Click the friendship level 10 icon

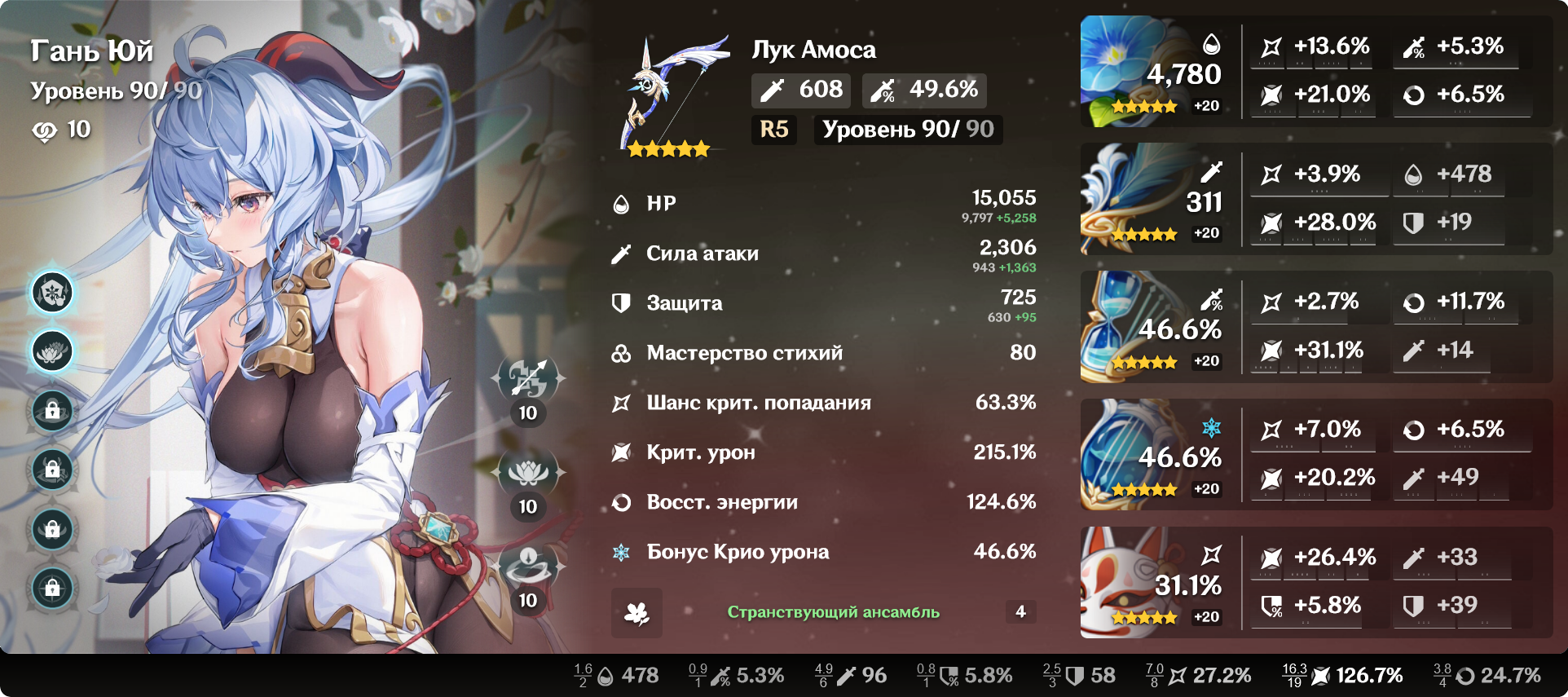pyautogui.click(x=44, y=130)
